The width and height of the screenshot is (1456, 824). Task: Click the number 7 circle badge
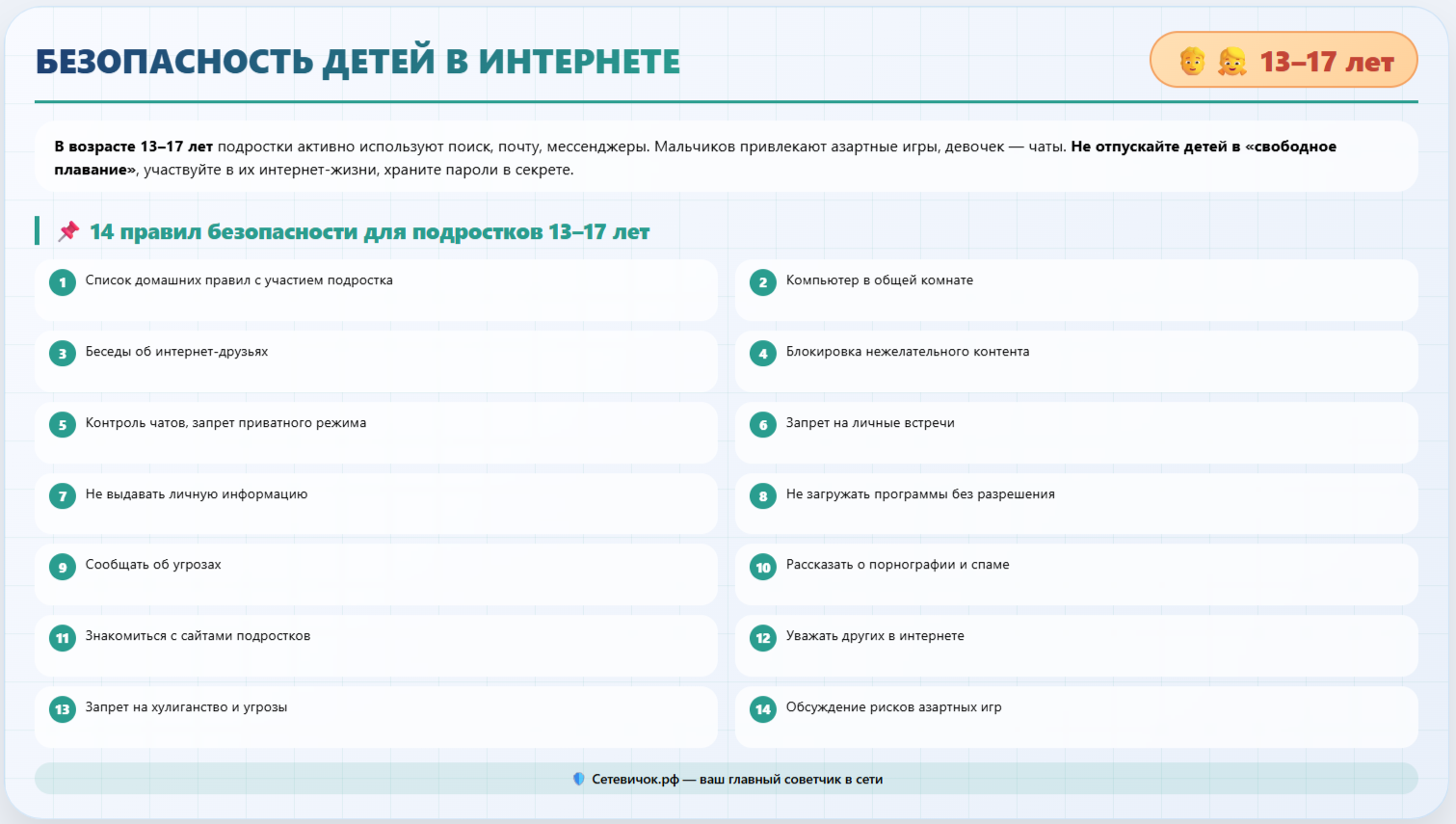[63, 496]
